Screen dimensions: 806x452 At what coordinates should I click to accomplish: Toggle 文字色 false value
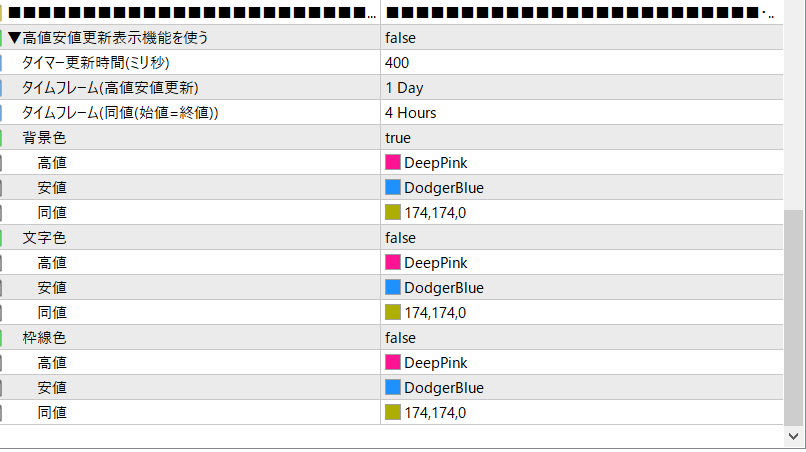[580, 238]
